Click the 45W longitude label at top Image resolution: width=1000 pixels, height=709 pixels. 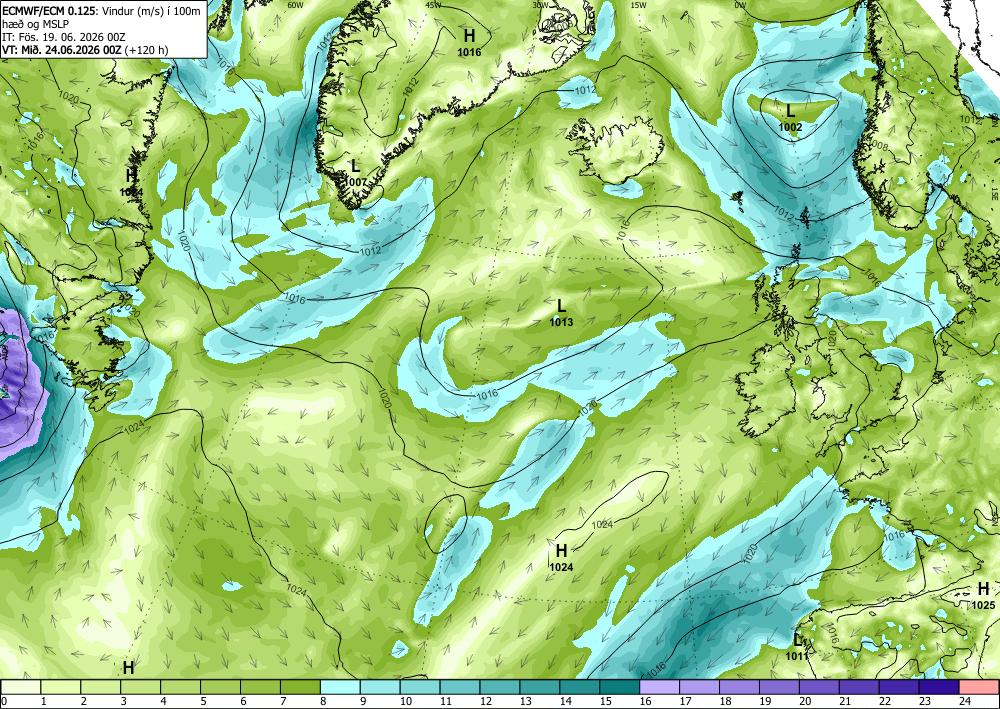tap(433, 5)
